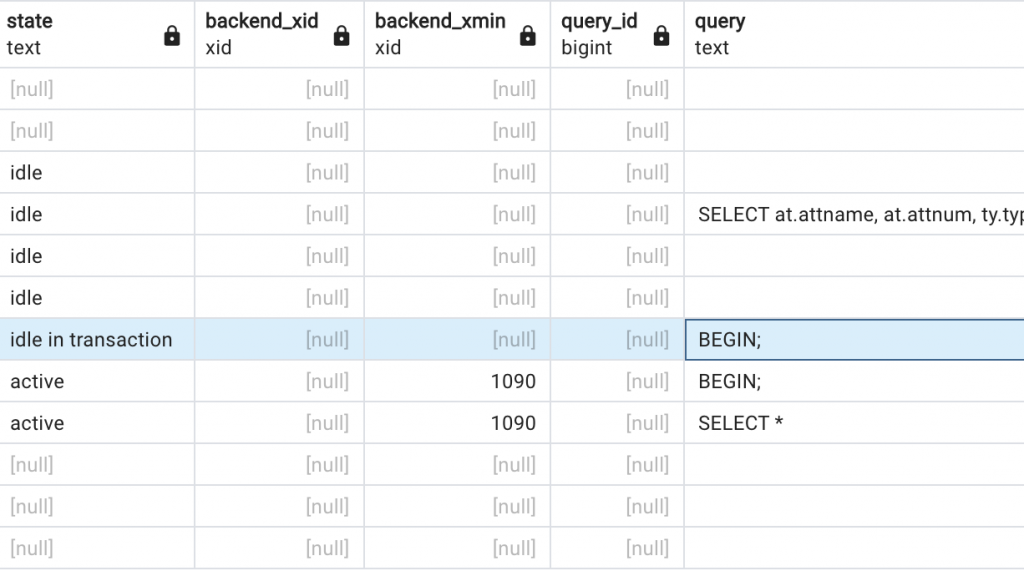Click the first idle state cell

pos(97,172)
